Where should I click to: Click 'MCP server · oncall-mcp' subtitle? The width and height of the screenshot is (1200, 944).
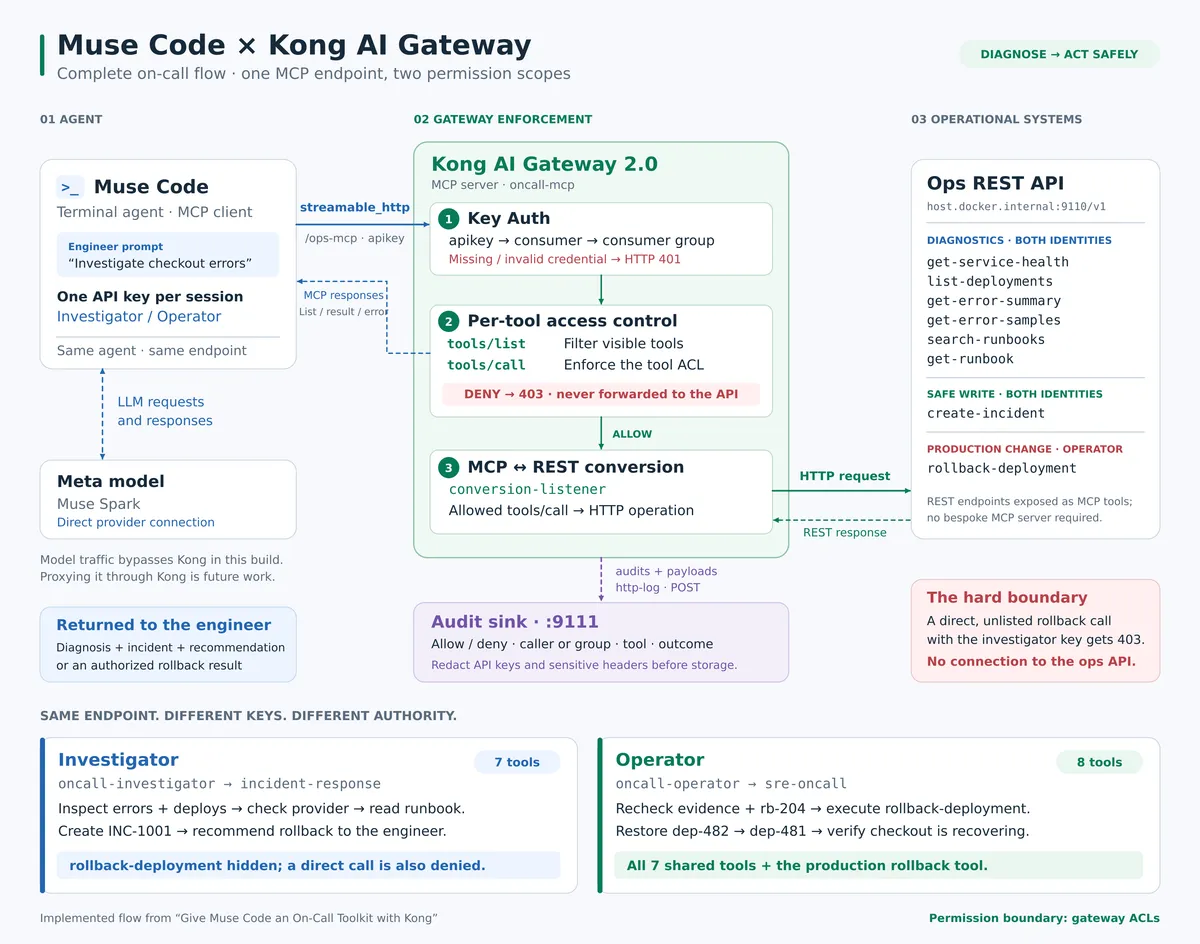pos(504,184)
